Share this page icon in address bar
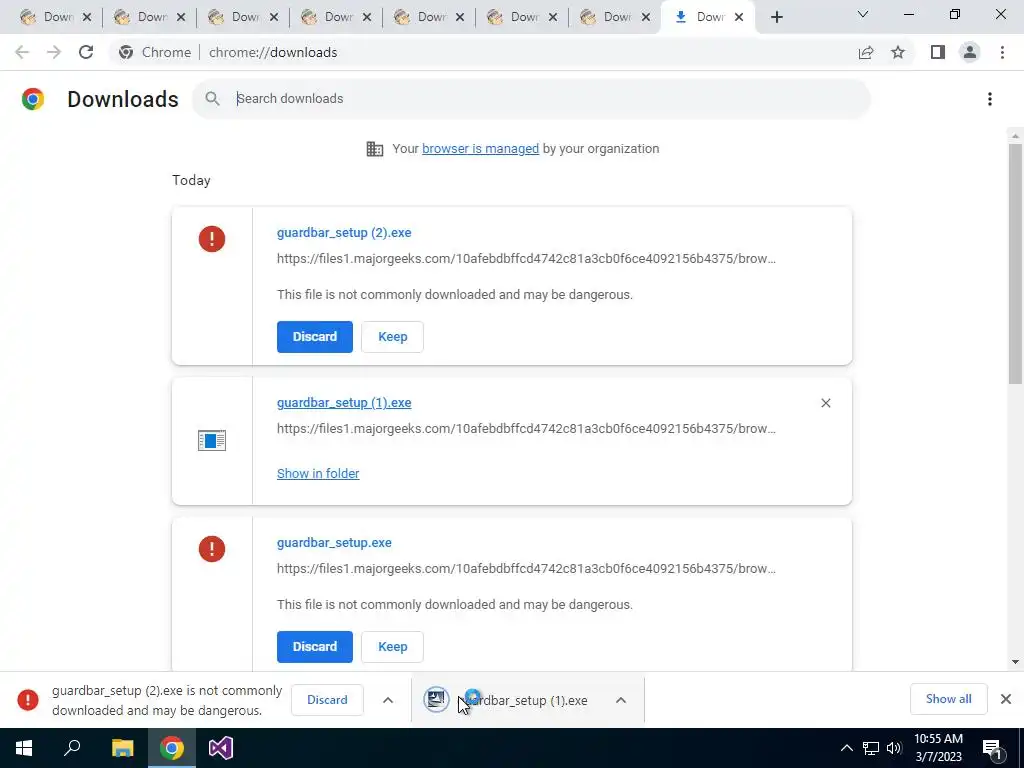1024x768 pixels. [x=866, y=52]
